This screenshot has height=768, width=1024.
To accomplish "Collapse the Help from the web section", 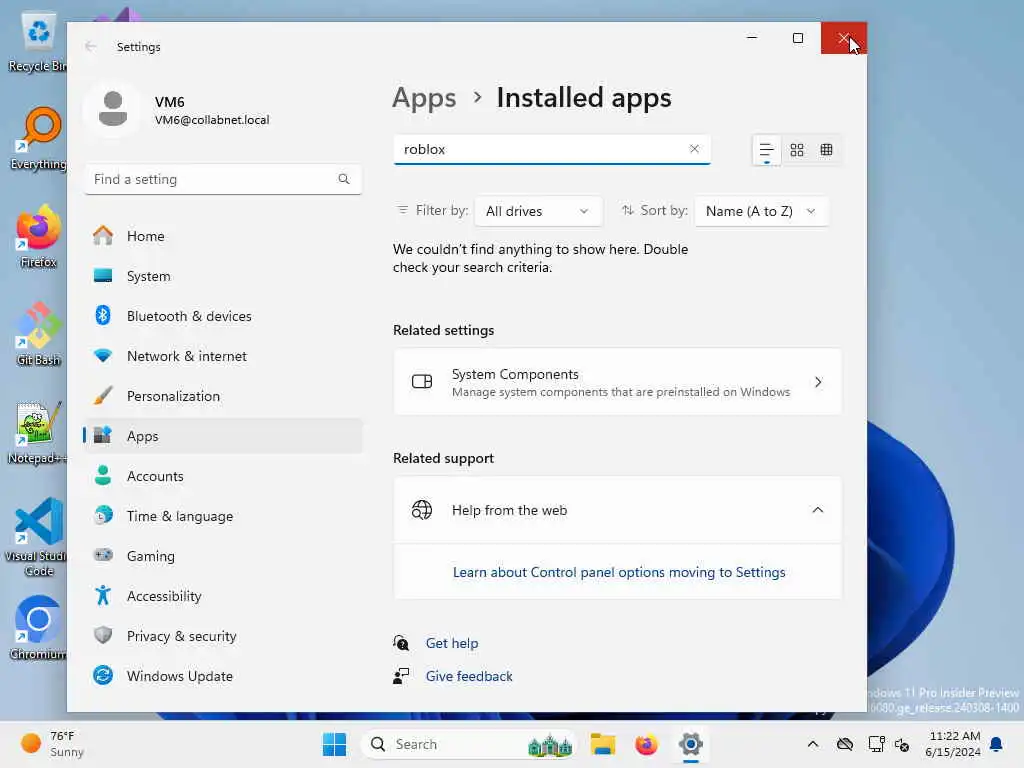I will coord(818,510).
